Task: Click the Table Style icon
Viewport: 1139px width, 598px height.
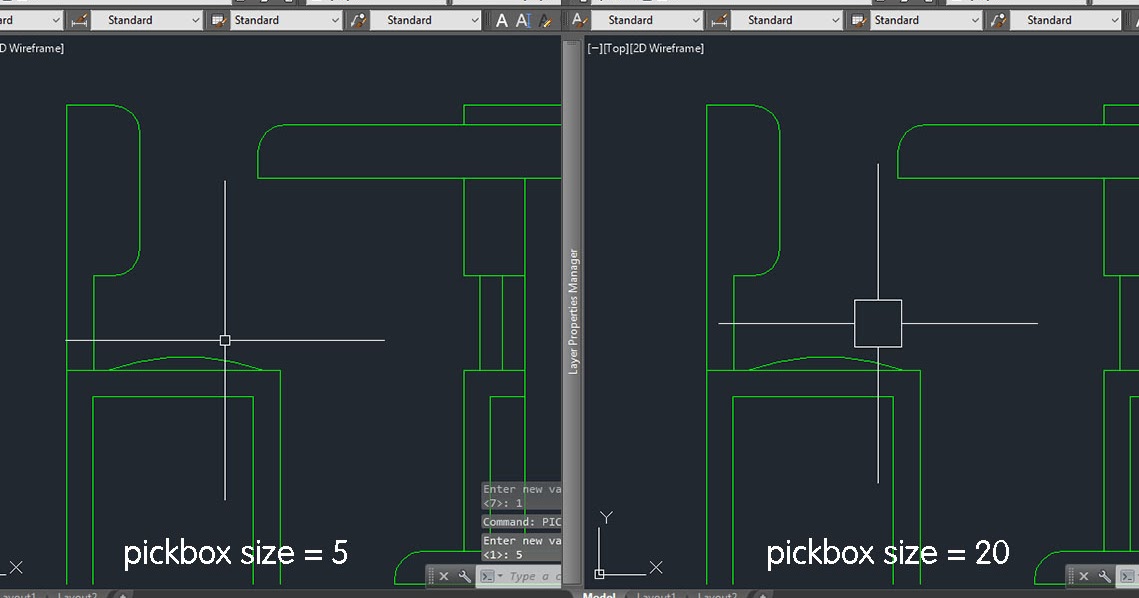Action: pos(218,20)
